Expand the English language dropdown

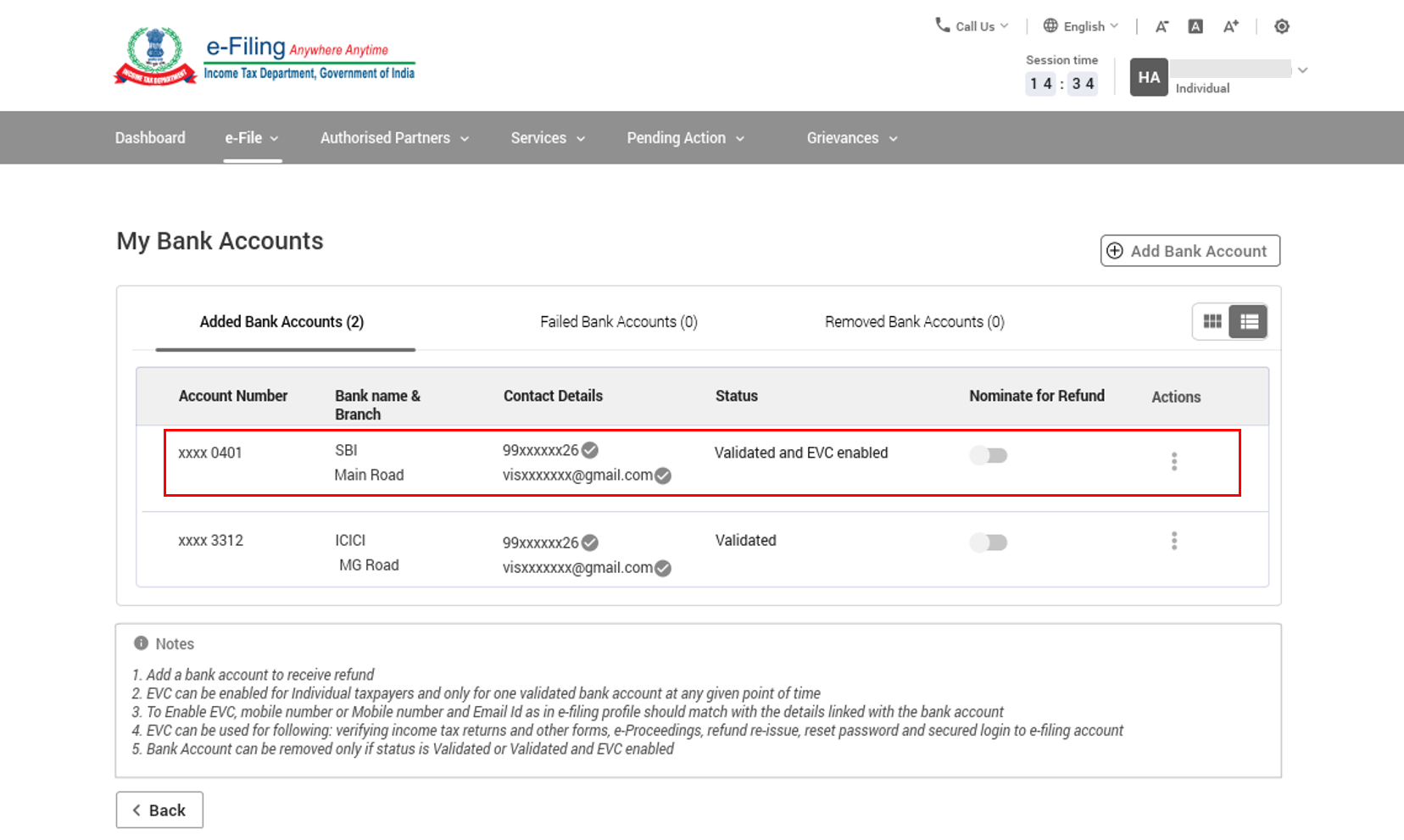coord(1081,26)
